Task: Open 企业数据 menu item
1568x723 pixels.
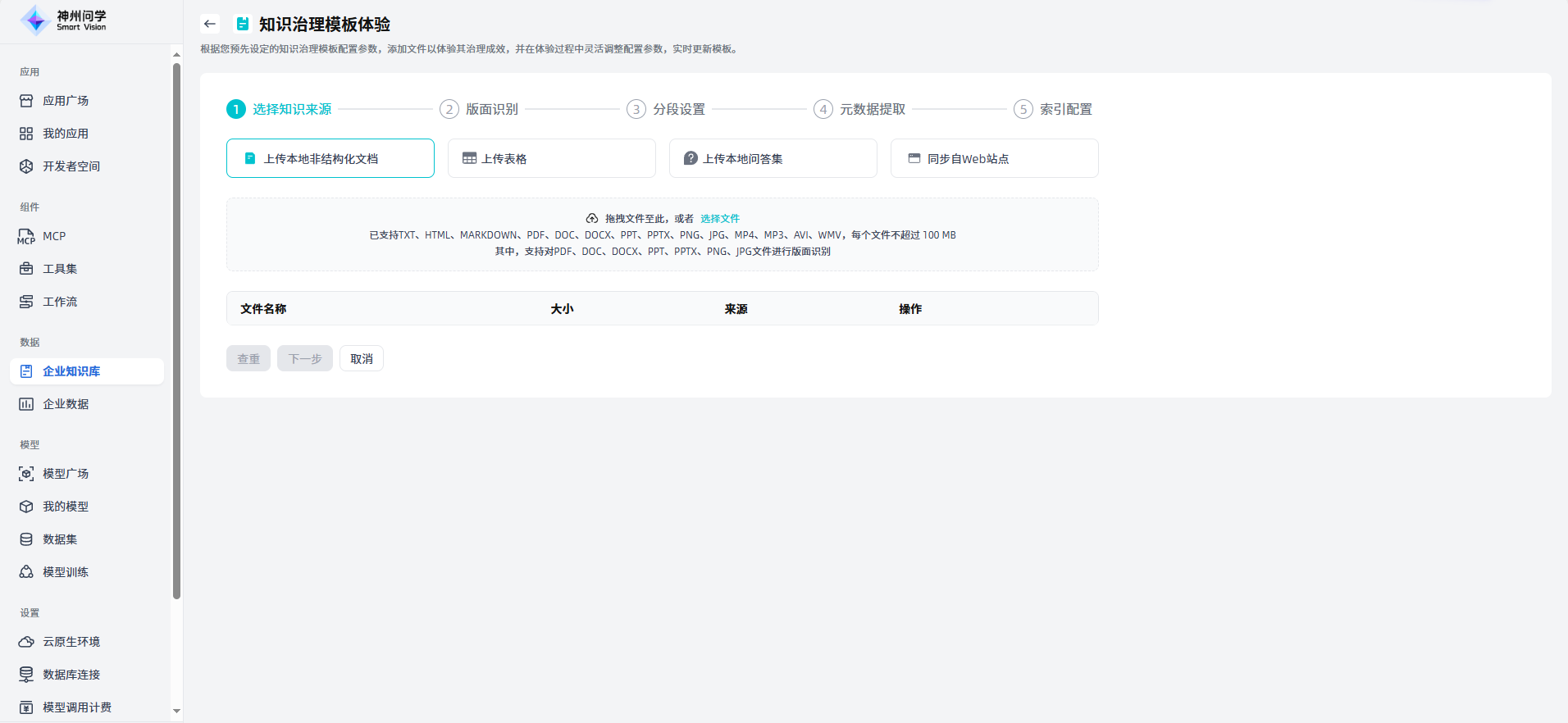Action: (x=66, y=404)
